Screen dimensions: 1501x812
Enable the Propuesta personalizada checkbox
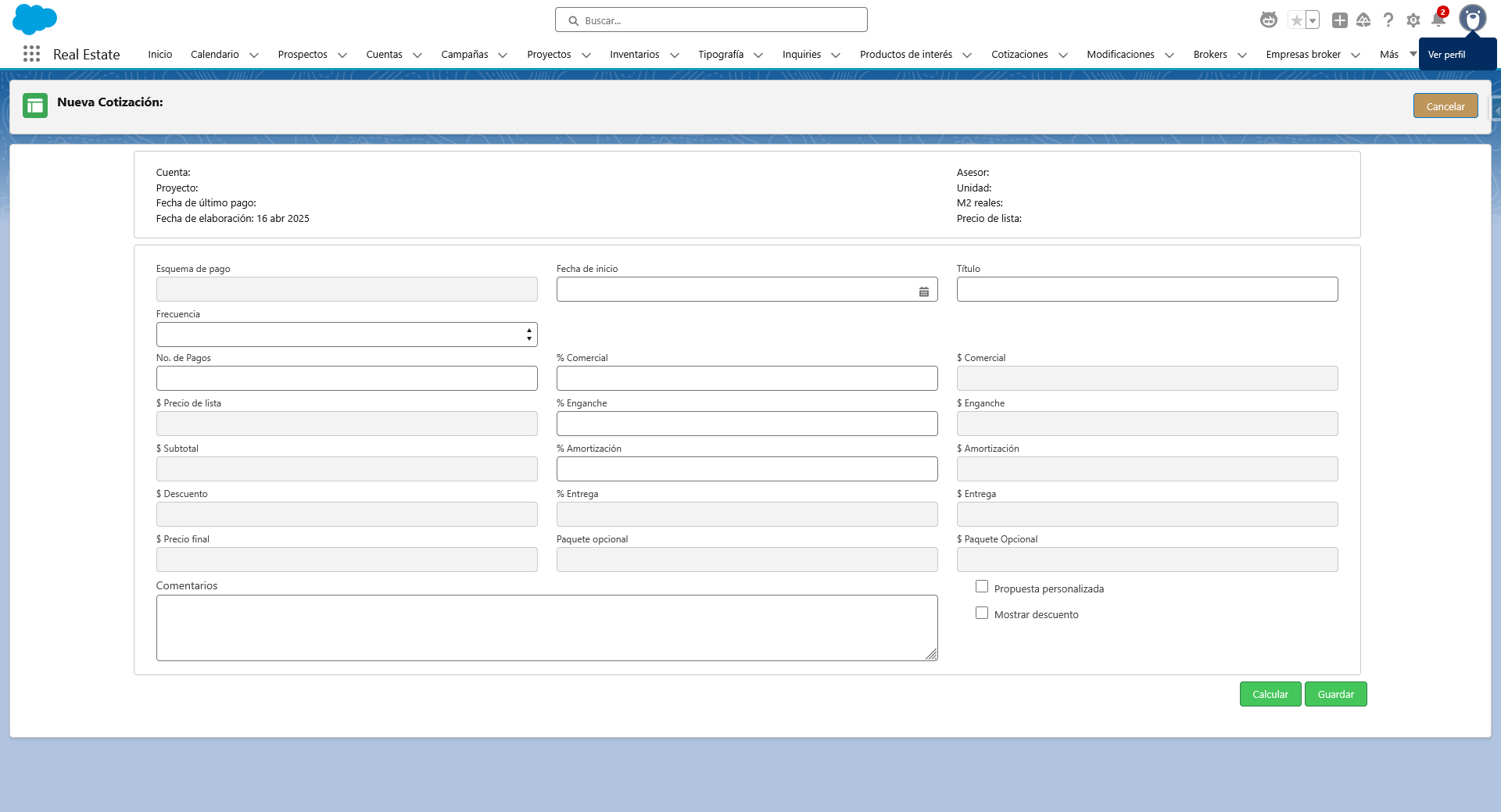tap(982, 585)
